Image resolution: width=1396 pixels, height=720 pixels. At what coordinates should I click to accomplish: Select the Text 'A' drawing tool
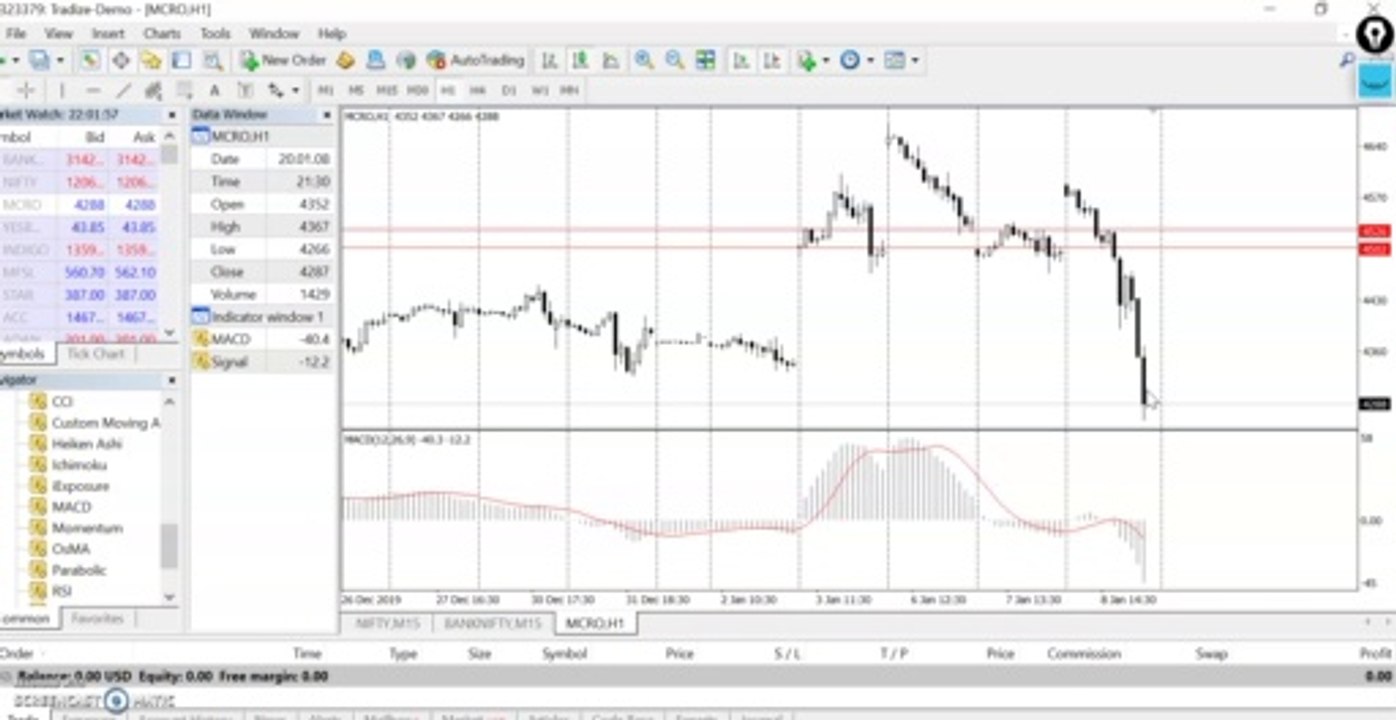[x=214, y=90]
